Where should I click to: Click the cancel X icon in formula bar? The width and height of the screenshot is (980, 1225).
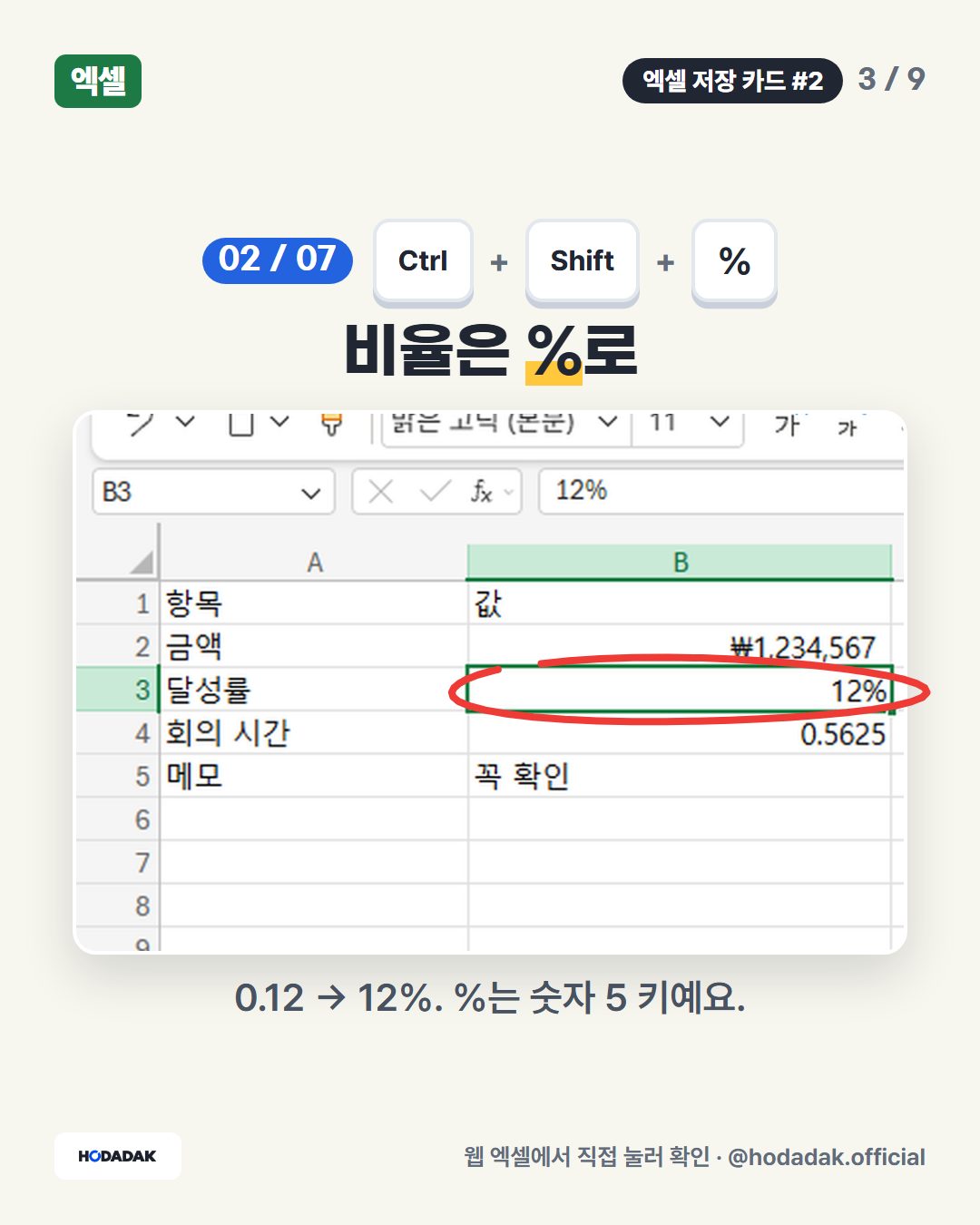381,492
